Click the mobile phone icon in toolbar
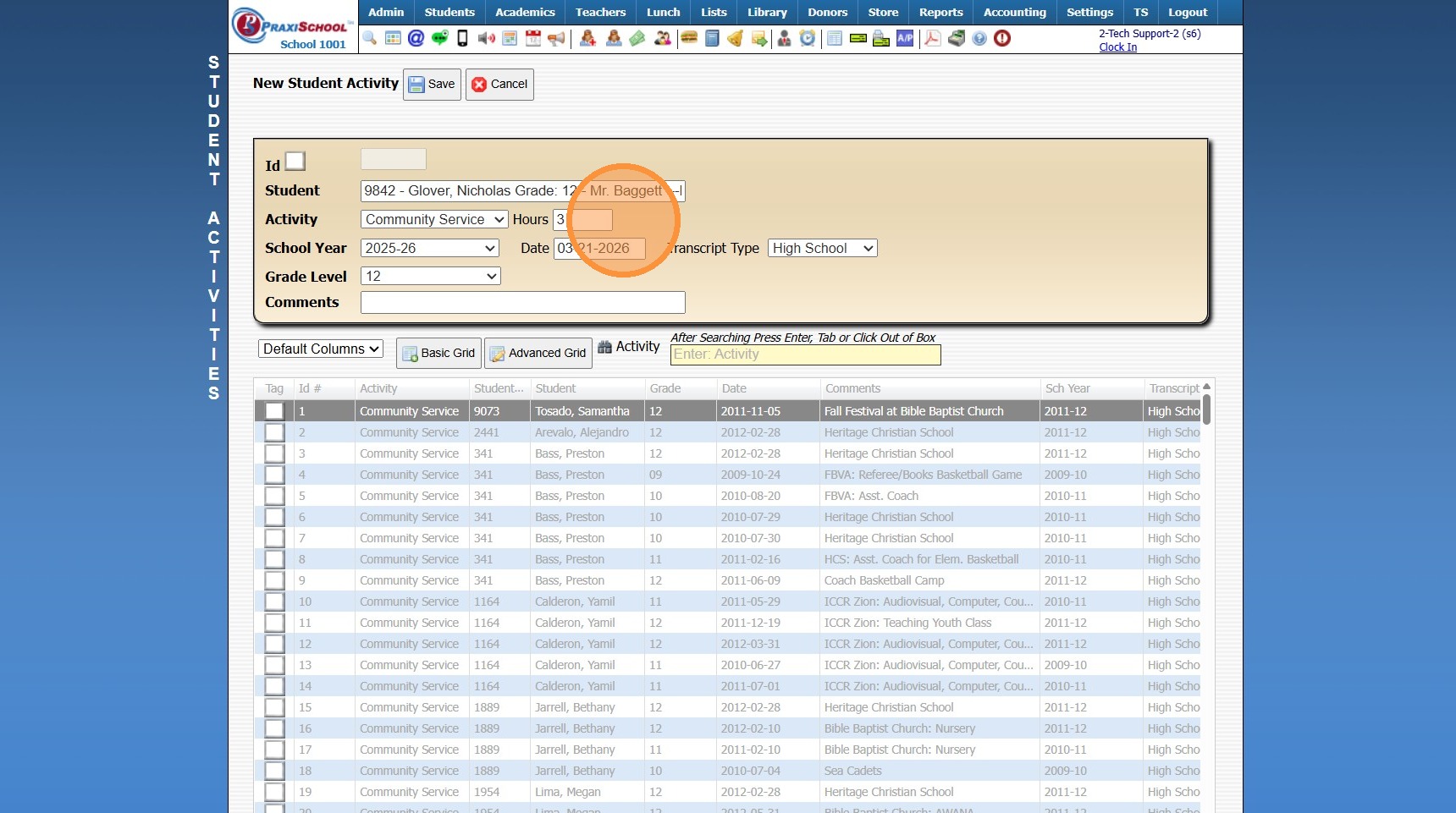The image size is (1456, 813). (462, 38)
